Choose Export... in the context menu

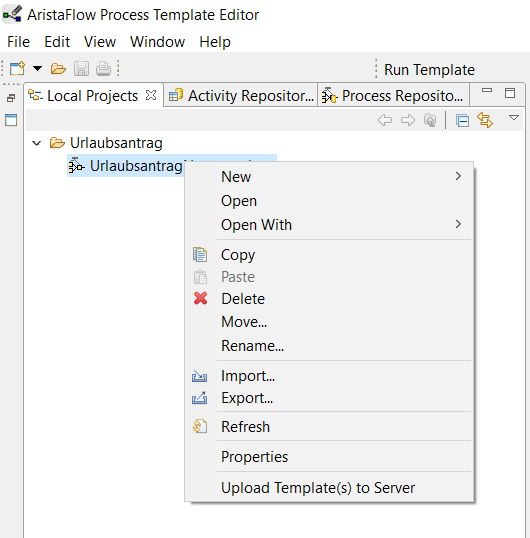[247, 398]
